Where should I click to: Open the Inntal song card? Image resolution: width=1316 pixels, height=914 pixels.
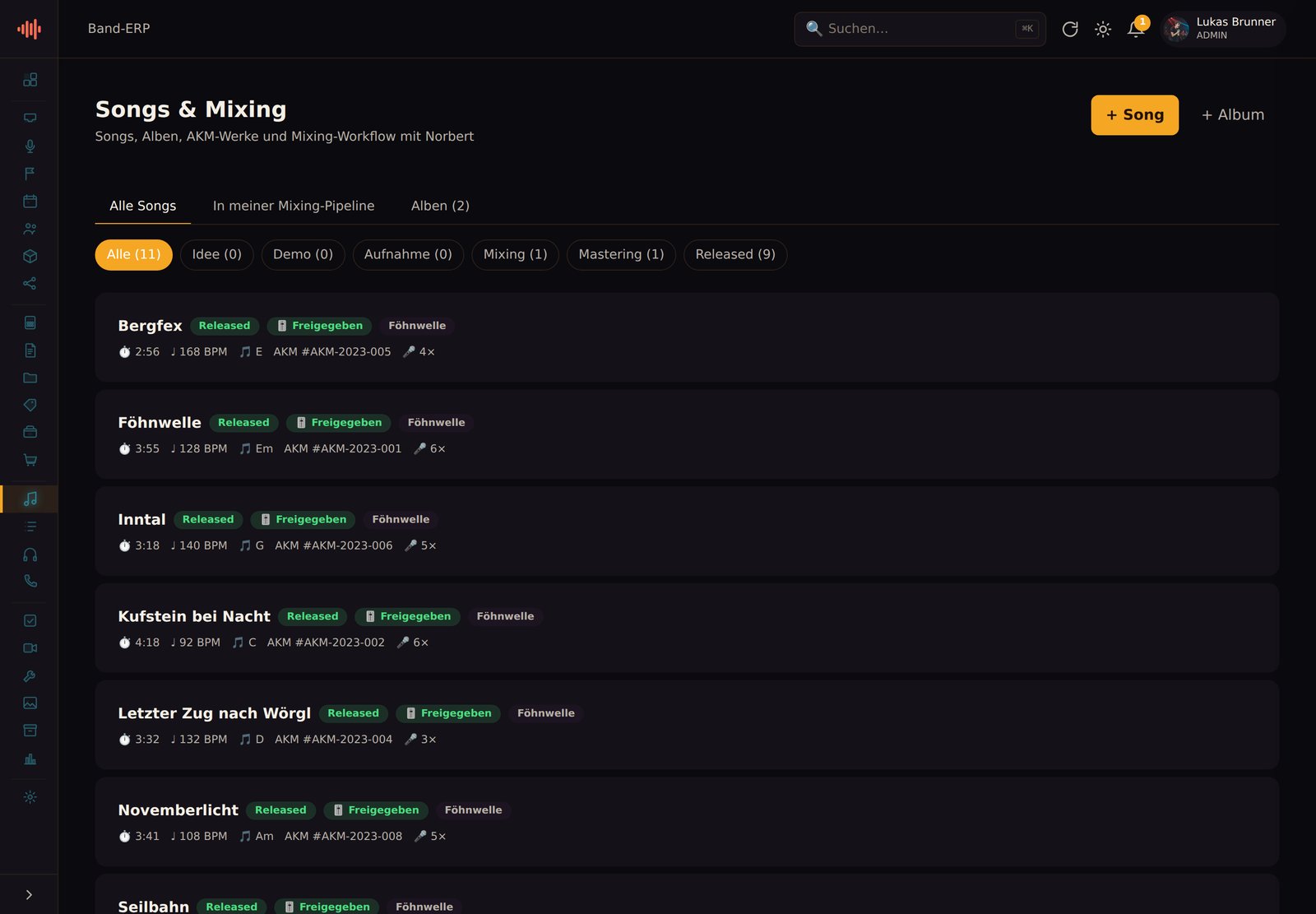pos(687,531)
